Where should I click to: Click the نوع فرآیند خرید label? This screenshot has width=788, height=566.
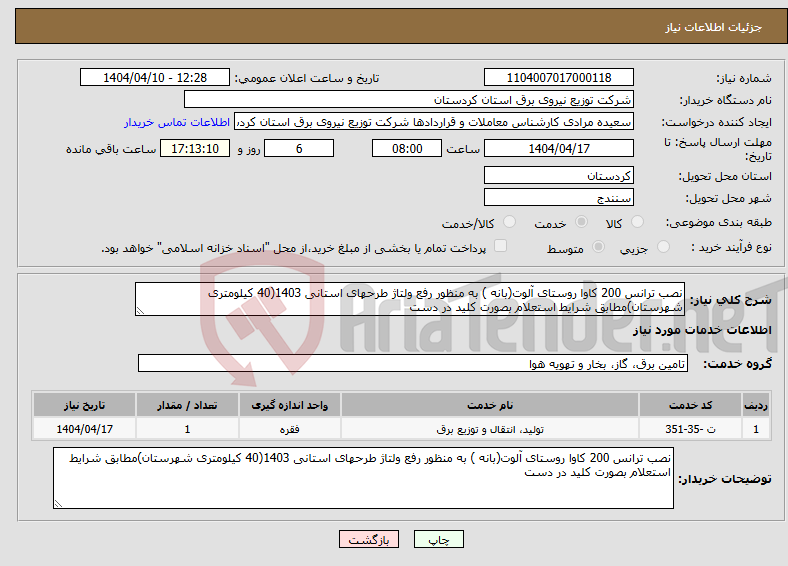[x=732, y=247]
